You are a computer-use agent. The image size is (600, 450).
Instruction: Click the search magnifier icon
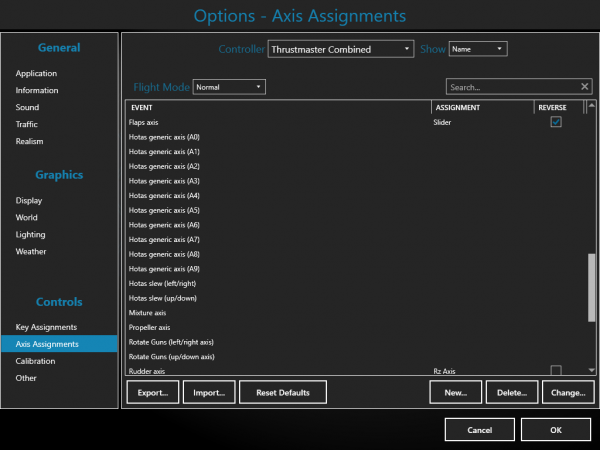pos(585,87)
